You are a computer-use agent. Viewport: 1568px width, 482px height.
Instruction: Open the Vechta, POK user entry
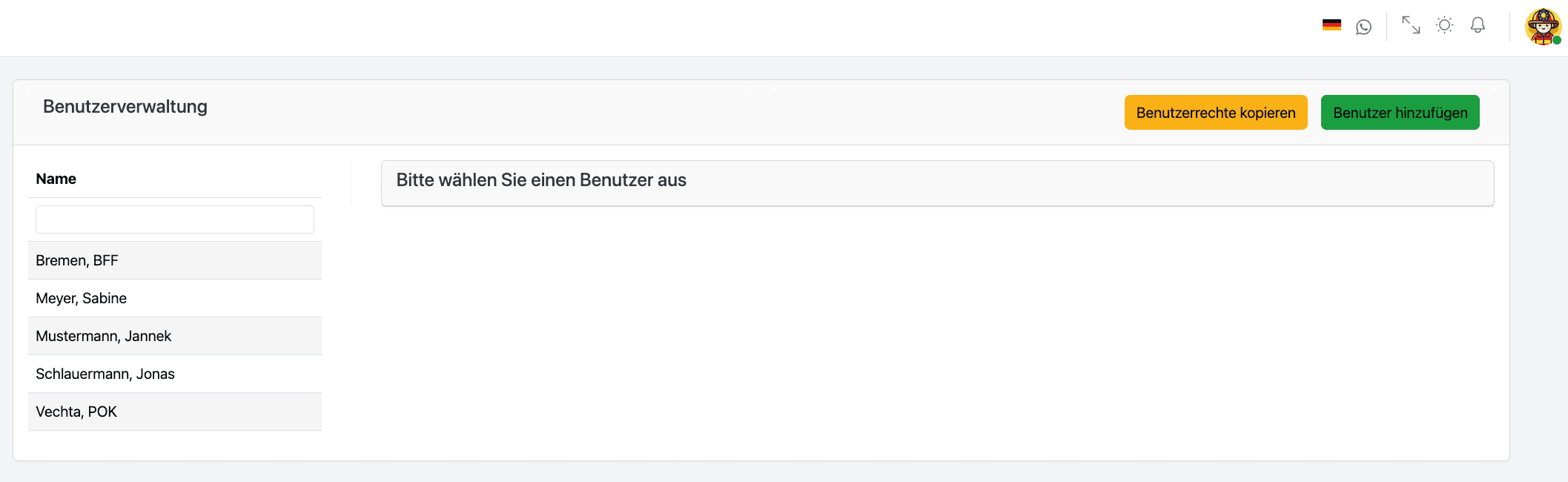click(x=76, y=412)
